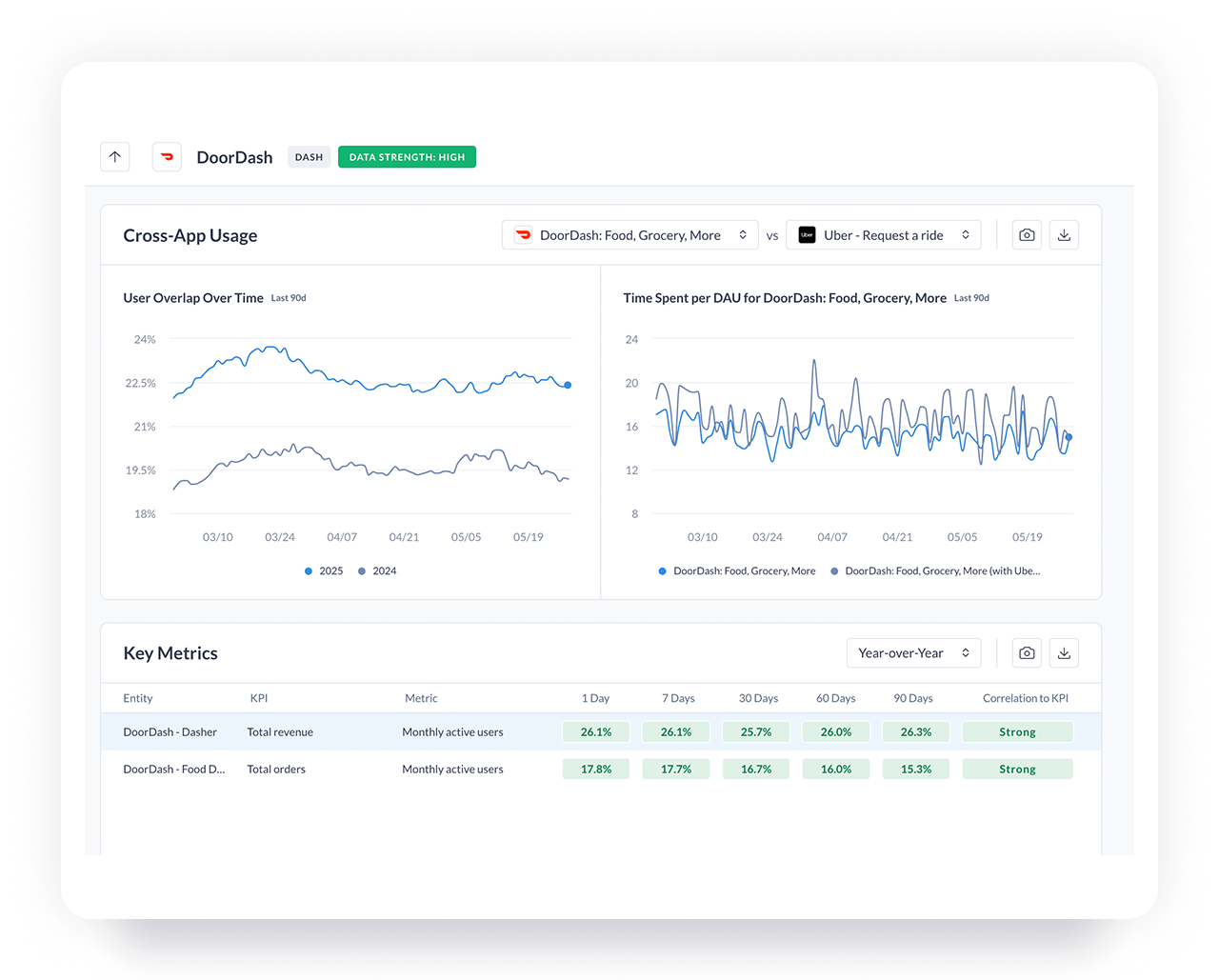Toggle the 2024 legend series
Image resolution: width=1219 pixels, height=980 pixels.
click(377, 571)
